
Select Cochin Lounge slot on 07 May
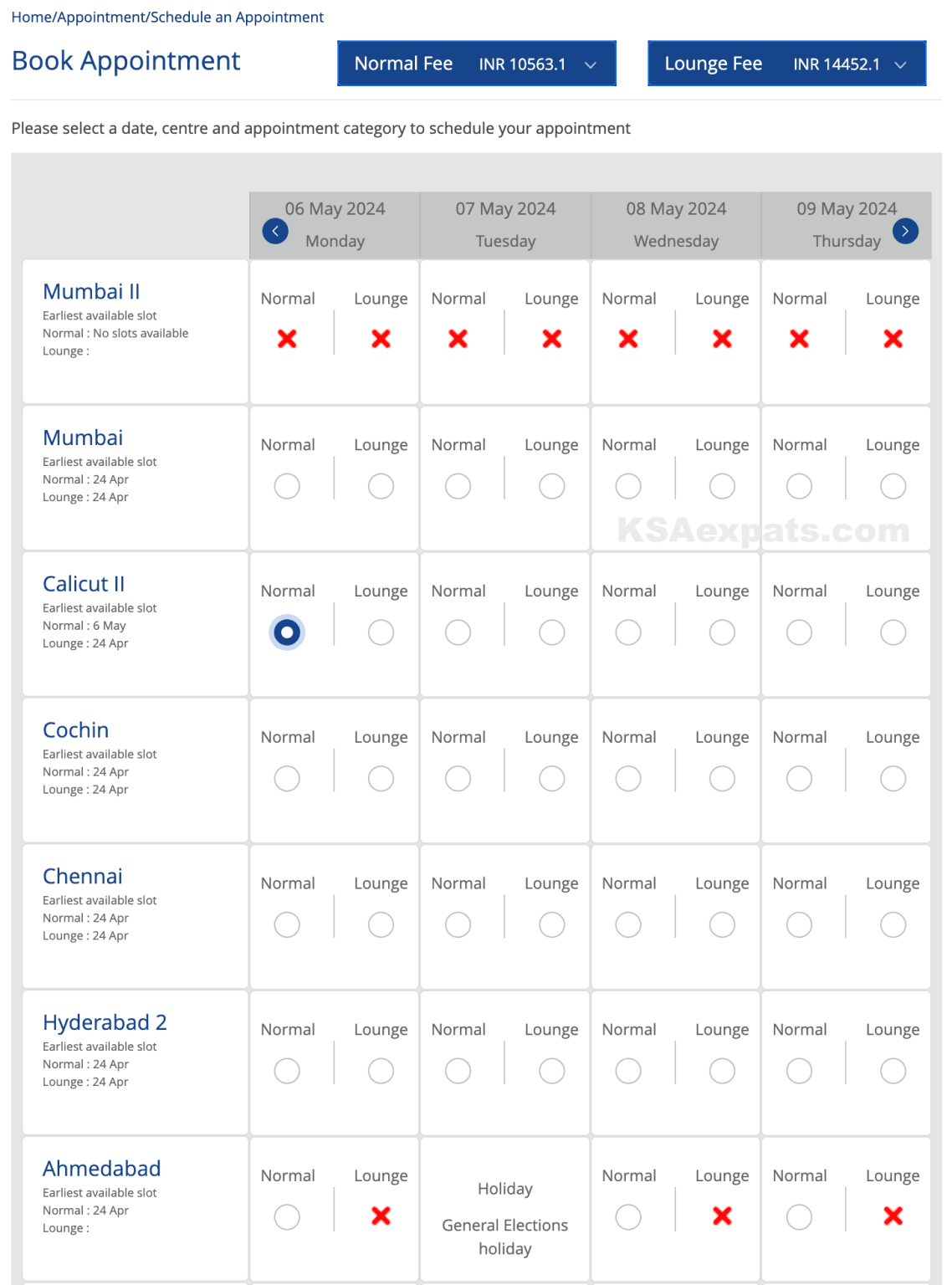pyautogui.click(x=551, y=779)
